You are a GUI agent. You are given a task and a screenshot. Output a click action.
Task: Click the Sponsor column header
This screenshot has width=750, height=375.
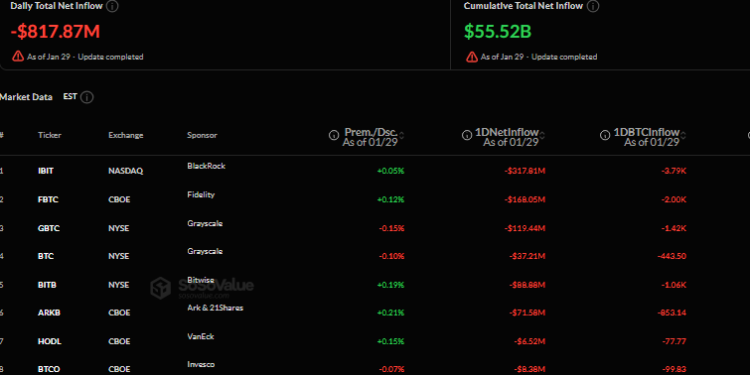[202, 135]
